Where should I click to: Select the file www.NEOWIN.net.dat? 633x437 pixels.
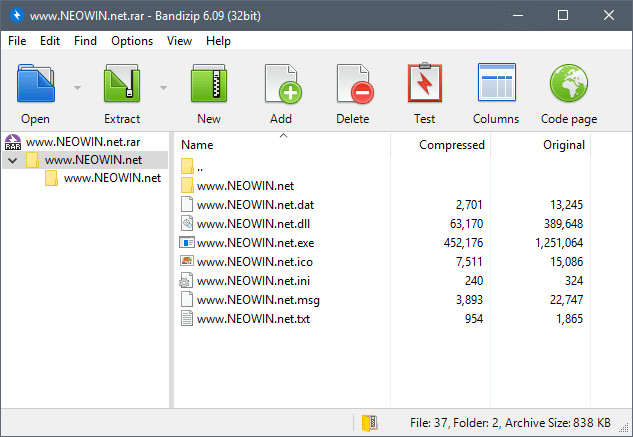point(255,205)
